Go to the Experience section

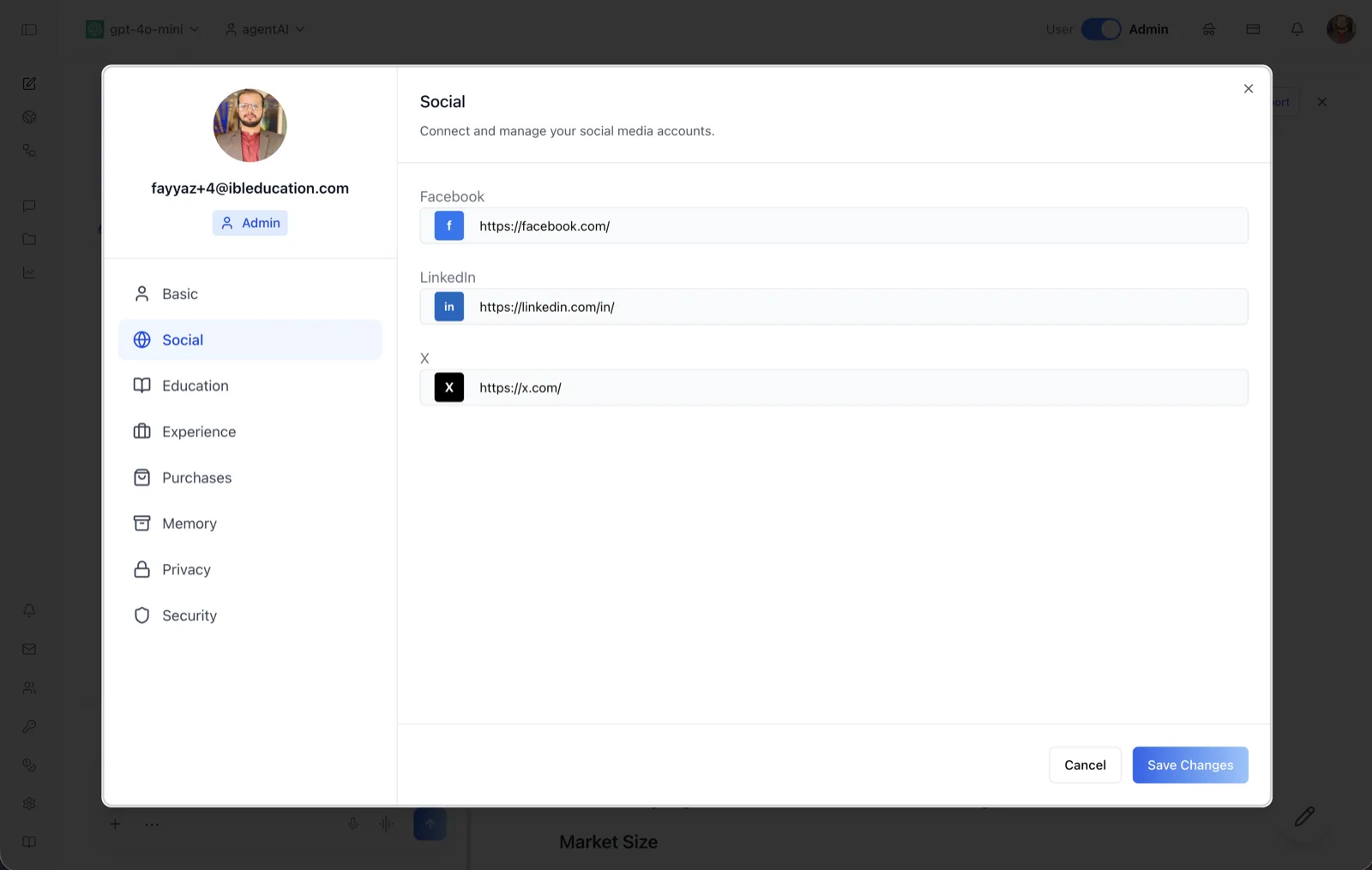point(250,432)
